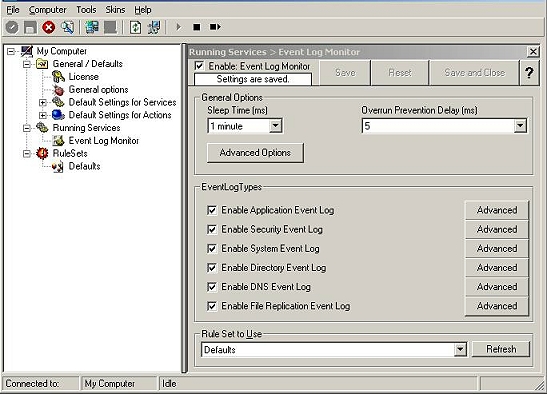Expand Default Settings for Services node
The image size is (547, 394).
43,103
